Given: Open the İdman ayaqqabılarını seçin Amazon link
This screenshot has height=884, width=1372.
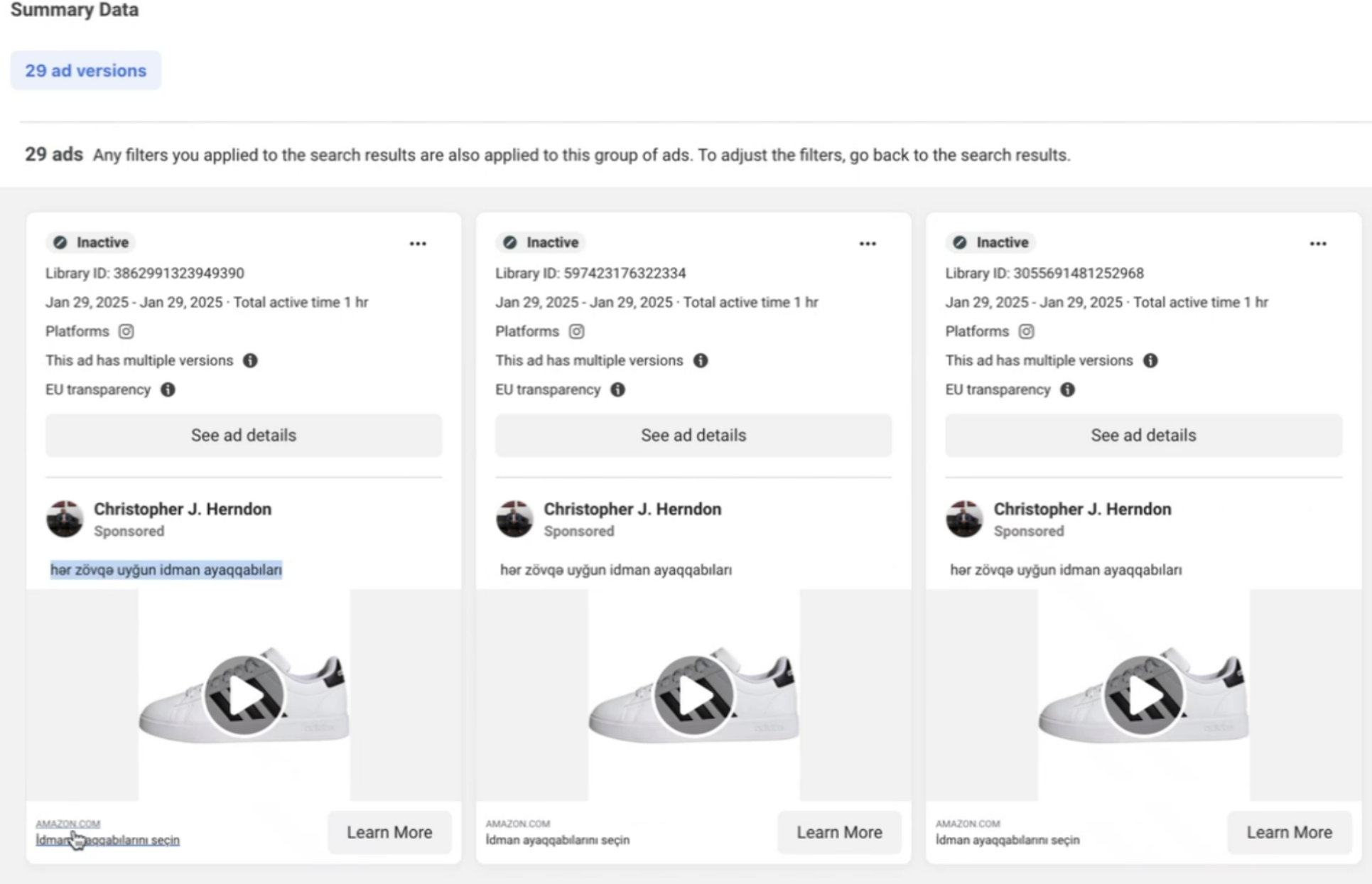Looking at the screenshot, I should 108,840.
